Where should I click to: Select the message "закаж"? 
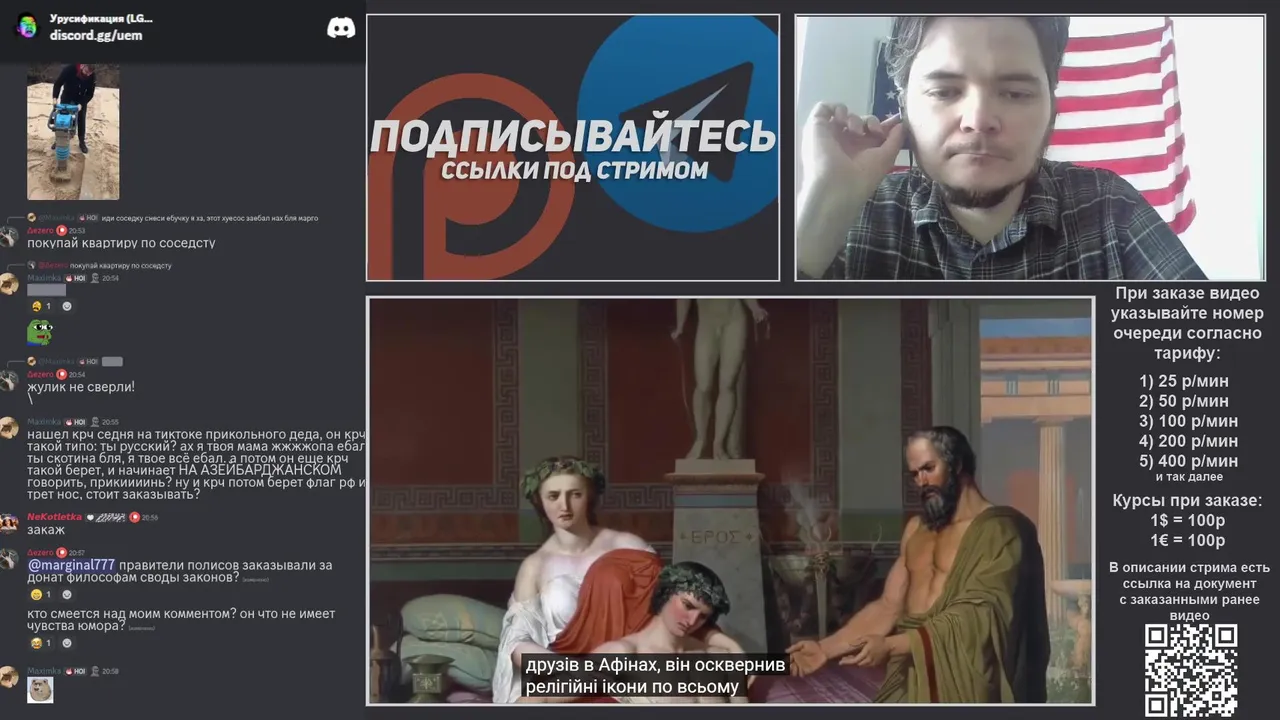46,530
